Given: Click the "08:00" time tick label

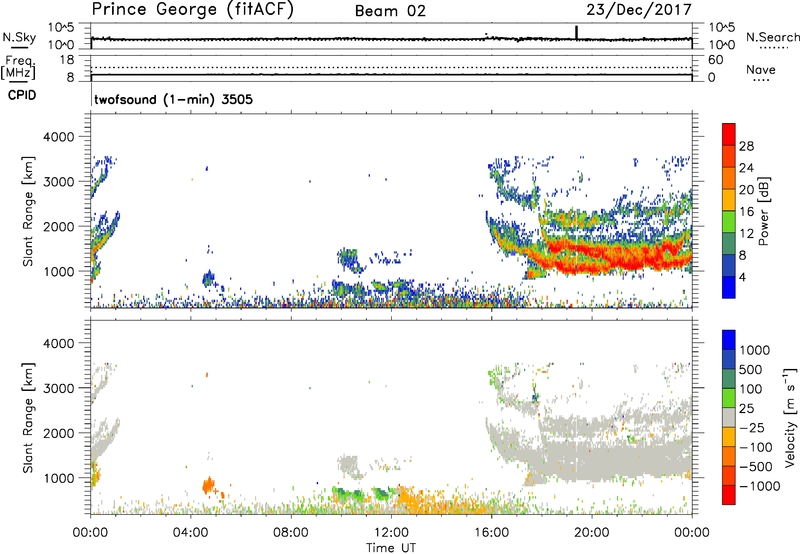Looking at the screenshot, I should [291, 533].
